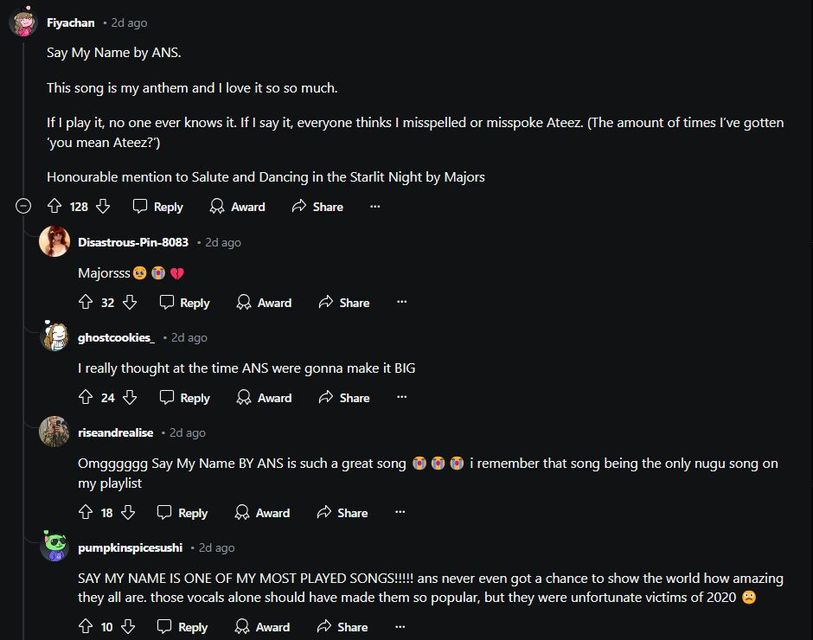This screenshot has width=813, height=640.
Task: Open more options for pumpkinspicesushi's comment
Action: point(399,627)
